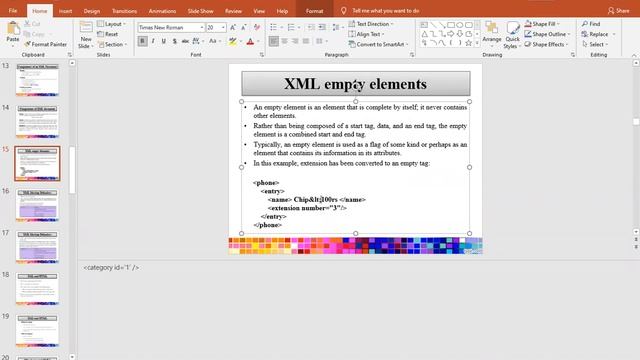Open Shape Effects menu
This screenshot has height=360, width=640.
(x=547, y=44)
